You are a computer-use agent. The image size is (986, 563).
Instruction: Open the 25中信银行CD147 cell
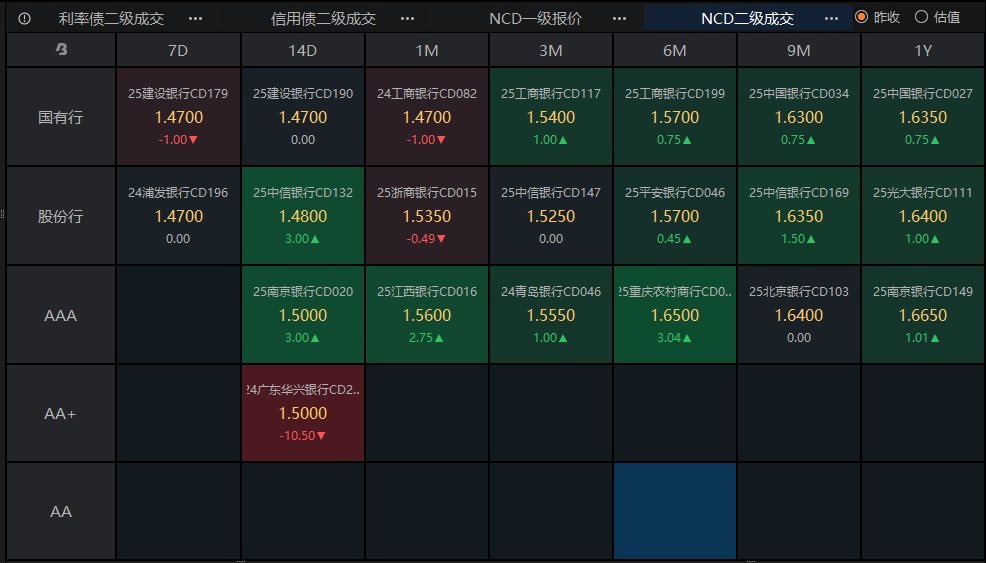click(x=551, y=215)
